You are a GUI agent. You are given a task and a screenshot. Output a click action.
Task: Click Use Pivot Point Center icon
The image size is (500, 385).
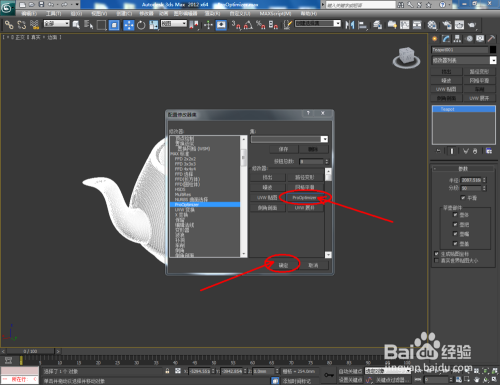point(194,25)
